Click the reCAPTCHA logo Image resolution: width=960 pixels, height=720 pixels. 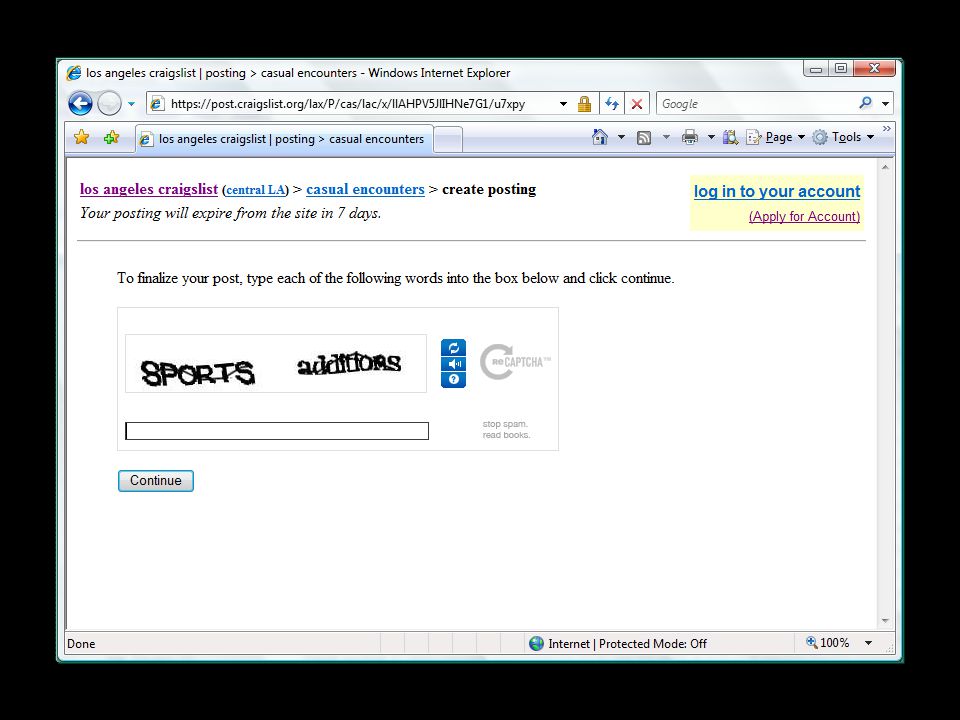click(515, 362)
